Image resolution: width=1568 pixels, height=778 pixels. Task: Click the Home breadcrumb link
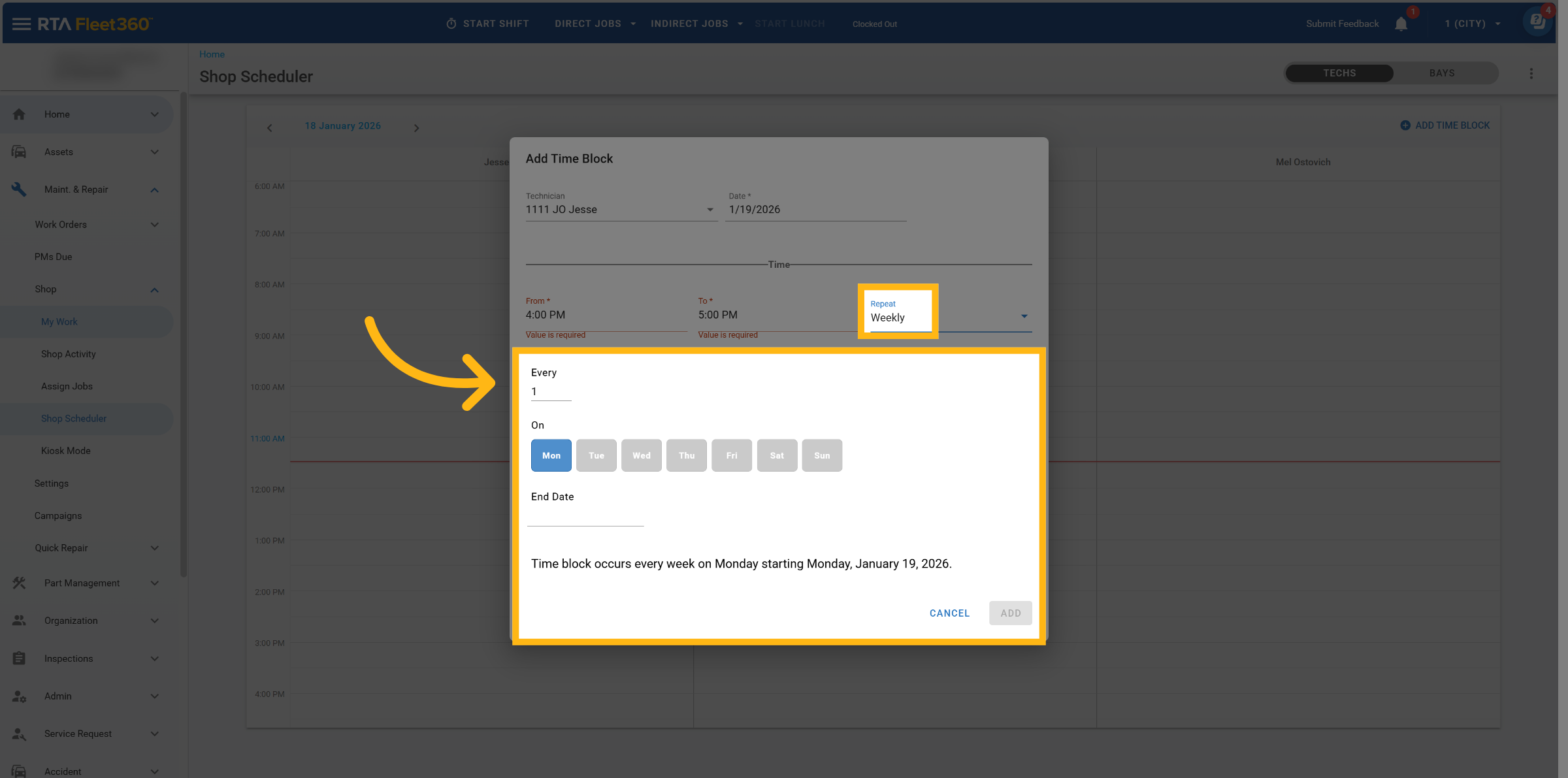click(x=212, y=54)
